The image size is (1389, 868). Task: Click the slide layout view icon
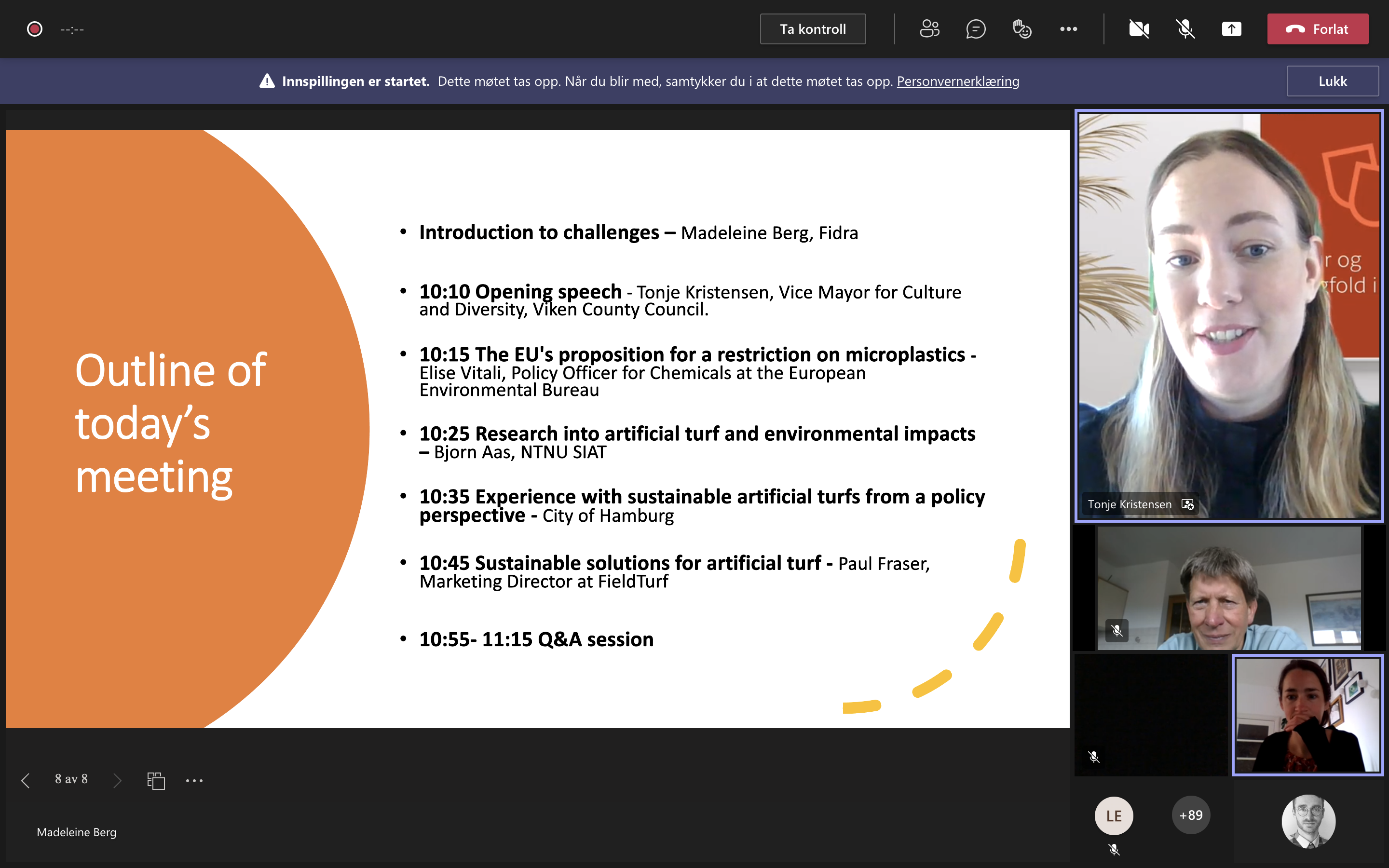156,780
